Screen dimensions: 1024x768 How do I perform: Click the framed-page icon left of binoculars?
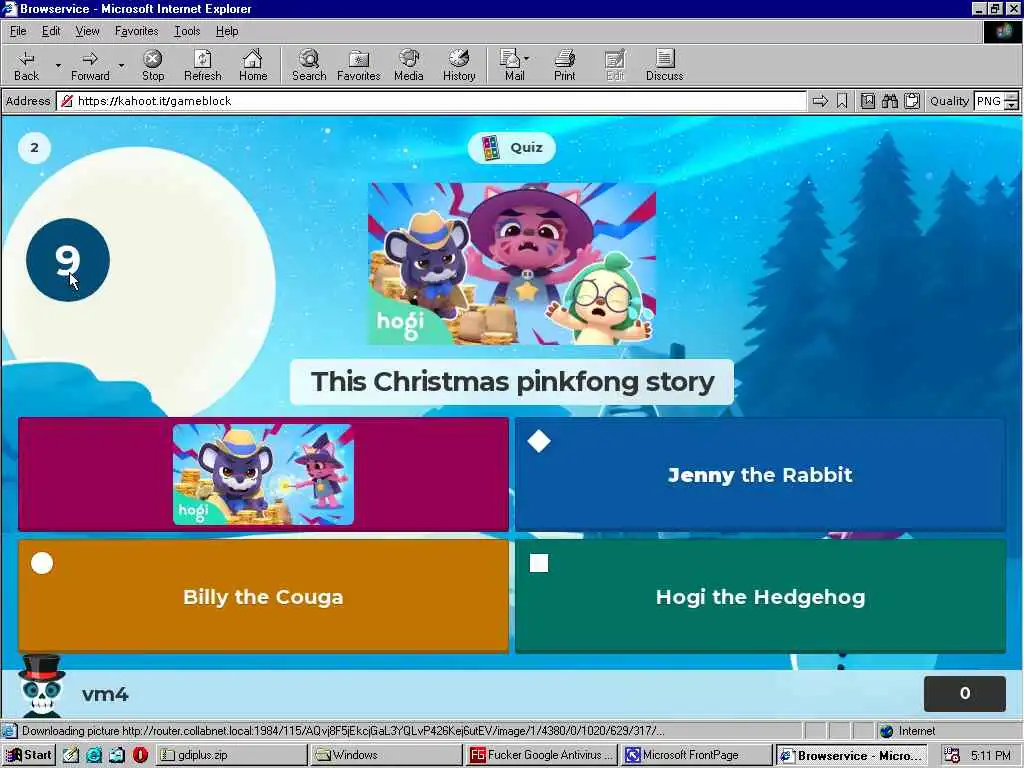(x=867, y=101)
